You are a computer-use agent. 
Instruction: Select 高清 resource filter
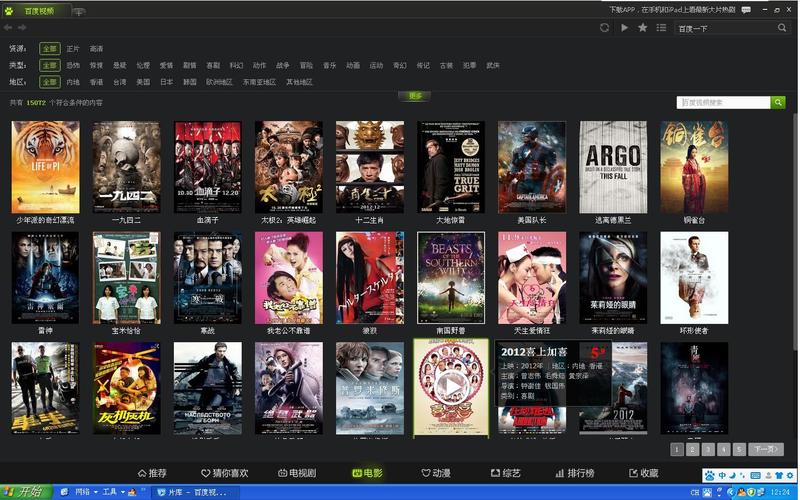(96, 49)
